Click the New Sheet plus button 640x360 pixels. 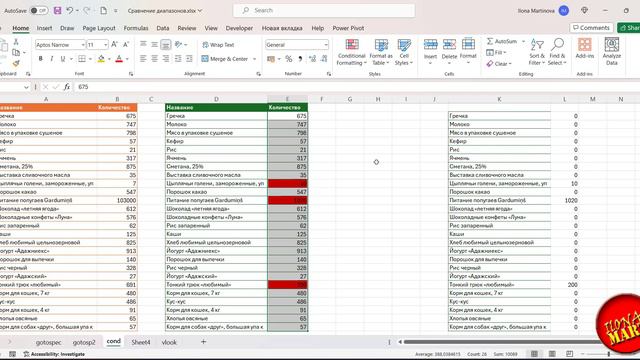click(x=203, y=342)
